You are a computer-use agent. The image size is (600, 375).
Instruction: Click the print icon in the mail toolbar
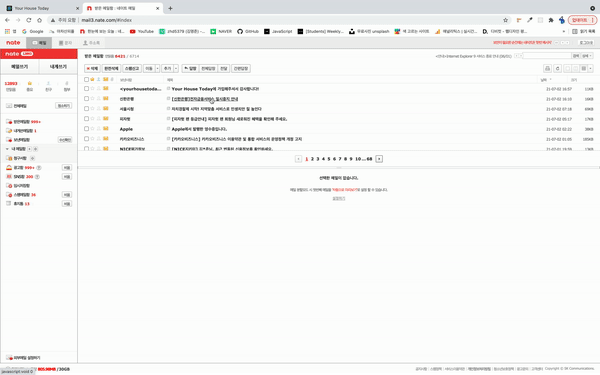click(547, 68)
